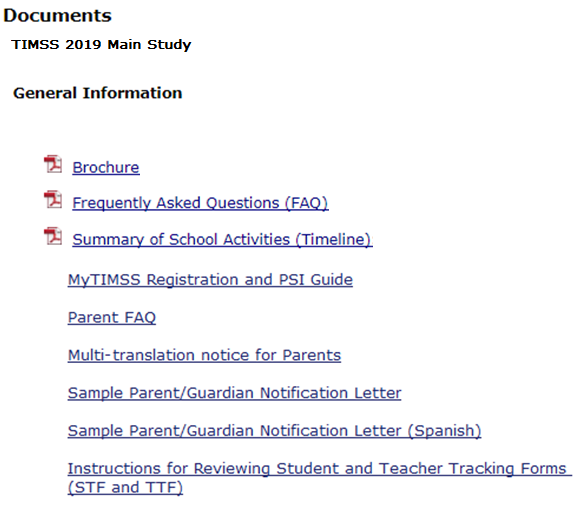Screen dimensions: 586x505
Task: Open Instructions for Reviewing Student and Teacher Tracking Forms
Action: (x=320, y=478)
